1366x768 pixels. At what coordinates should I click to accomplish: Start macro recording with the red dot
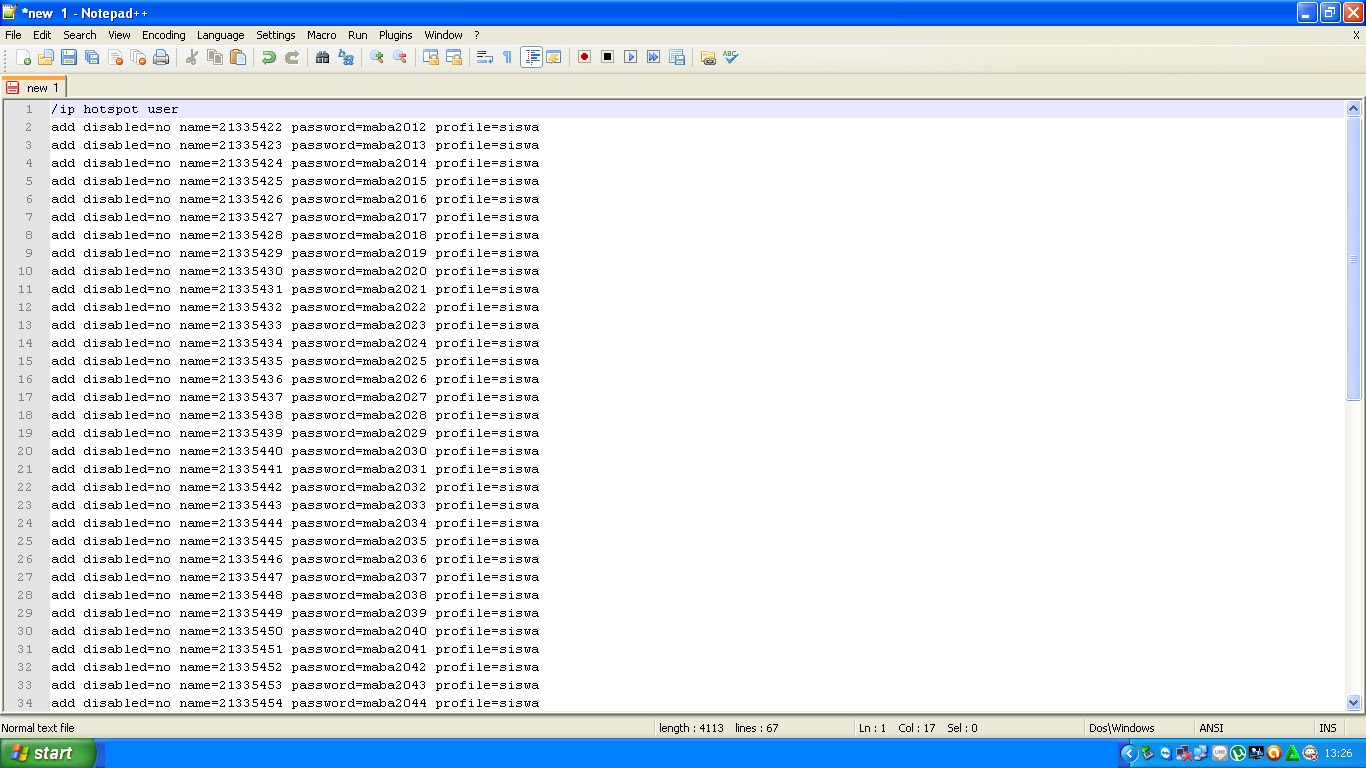584,58
